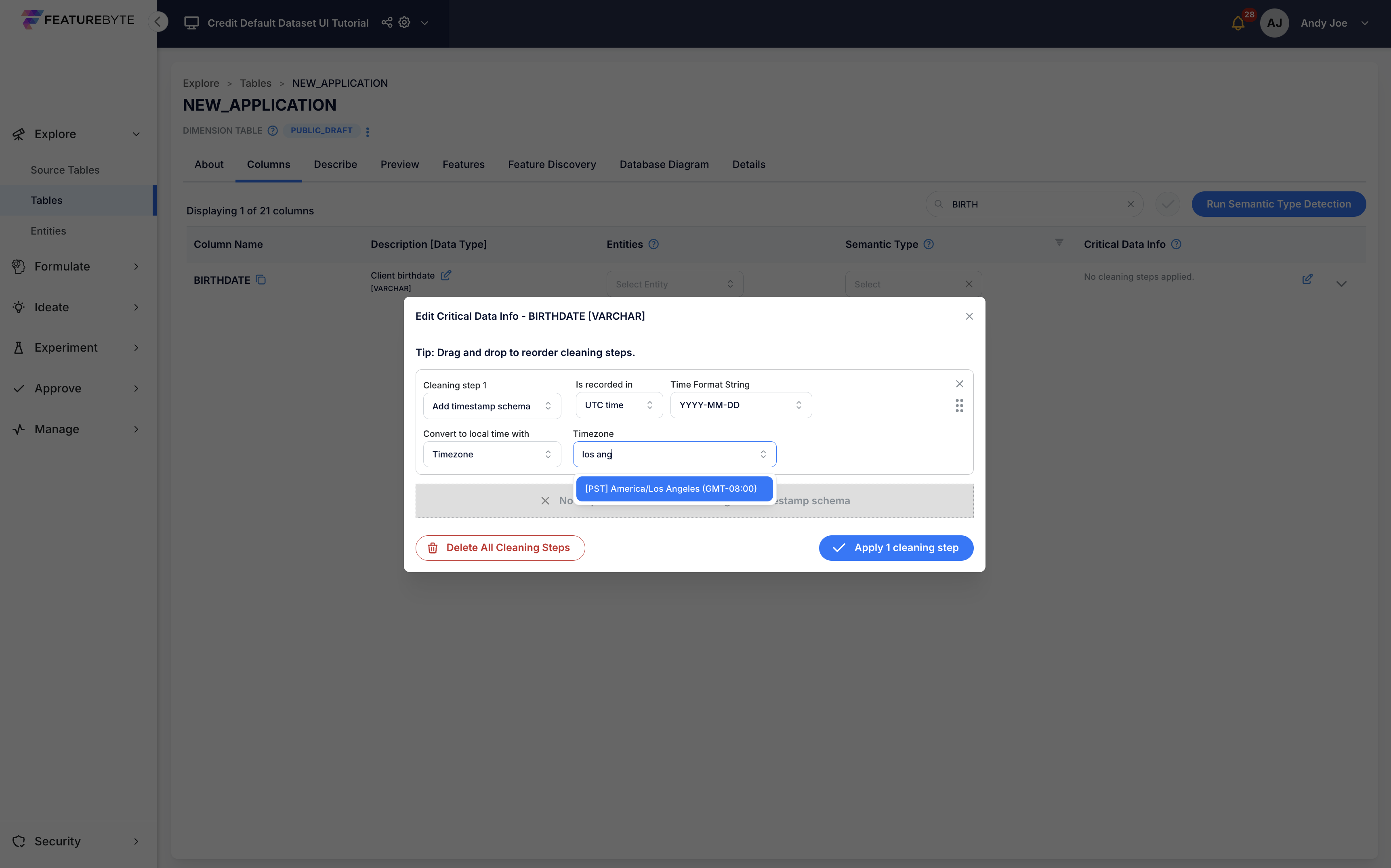Expand the BIRTHDATE row chevron
Screen dimensions: 1391x868
point(1341,284)
